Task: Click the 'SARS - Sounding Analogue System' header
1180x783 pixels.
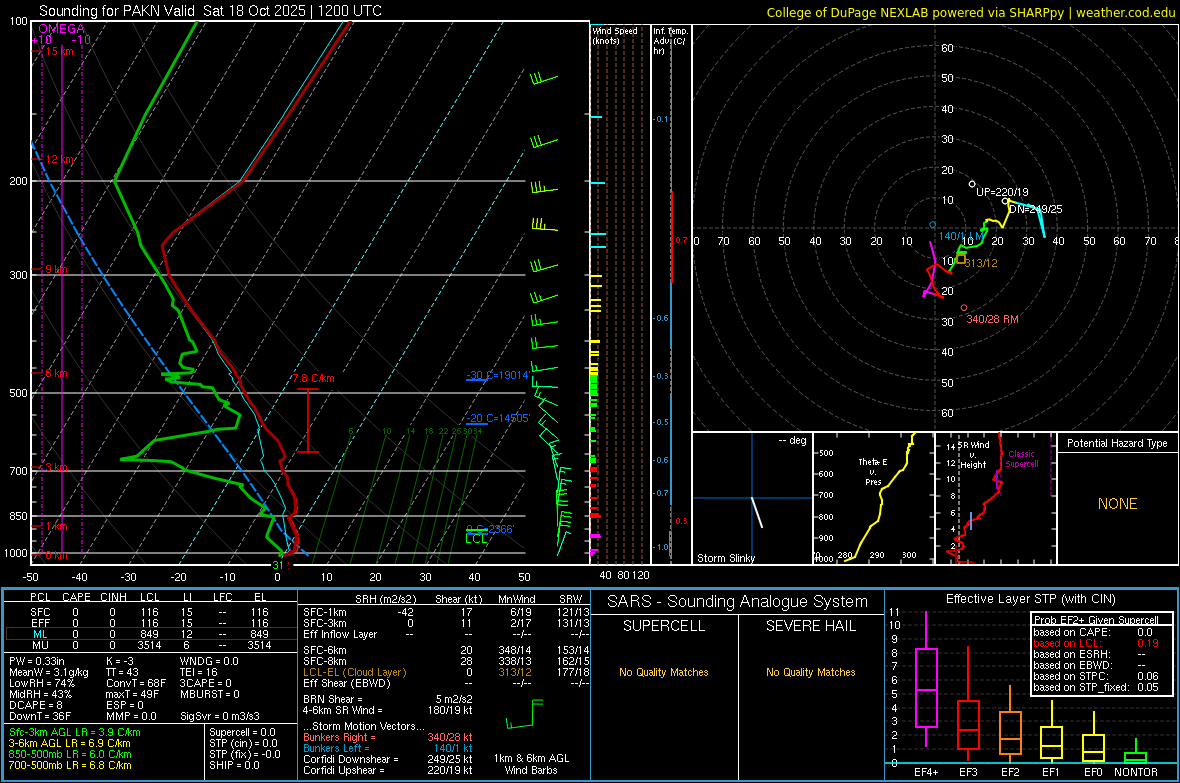Action: point(738,602)
